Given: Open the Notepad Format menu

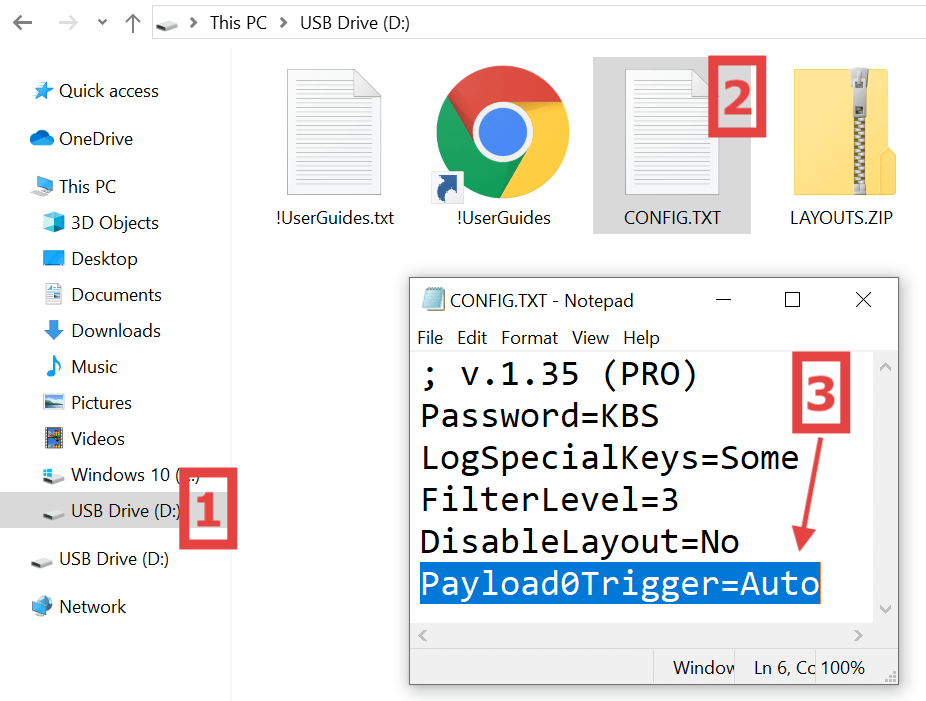Looking at the screenshot, I should click(x=529, y=338).
